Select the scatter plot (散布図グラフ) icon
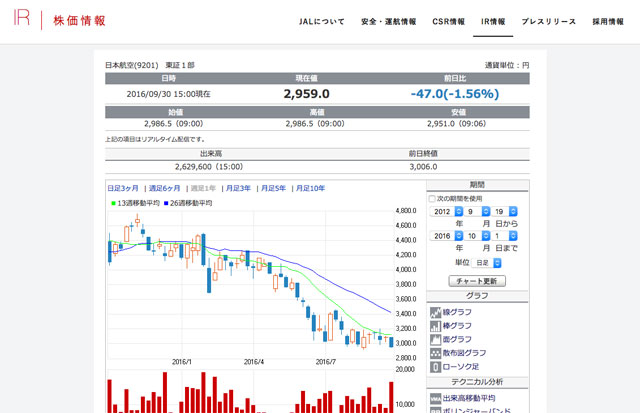640x413 pixels. tap(436, 352)
